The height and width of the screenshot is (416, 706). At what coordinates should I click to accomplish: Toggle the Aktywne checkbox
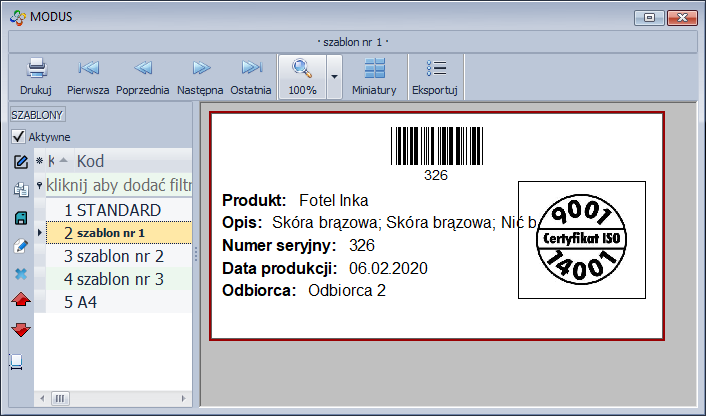tap(17, 137)
